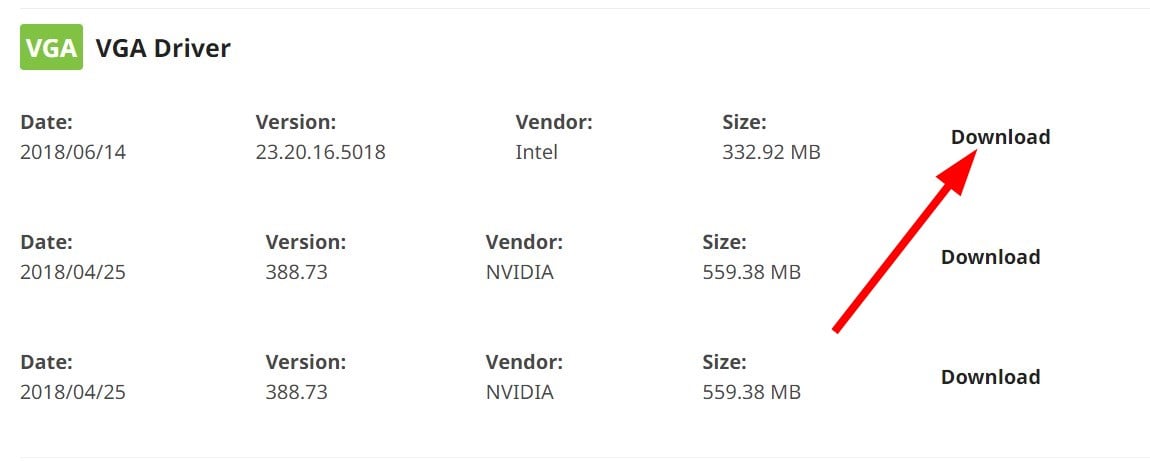This screenshot has width=1150, height=461.
Task: Select version 388.73 in the middle row
Action: pos(297,272)
